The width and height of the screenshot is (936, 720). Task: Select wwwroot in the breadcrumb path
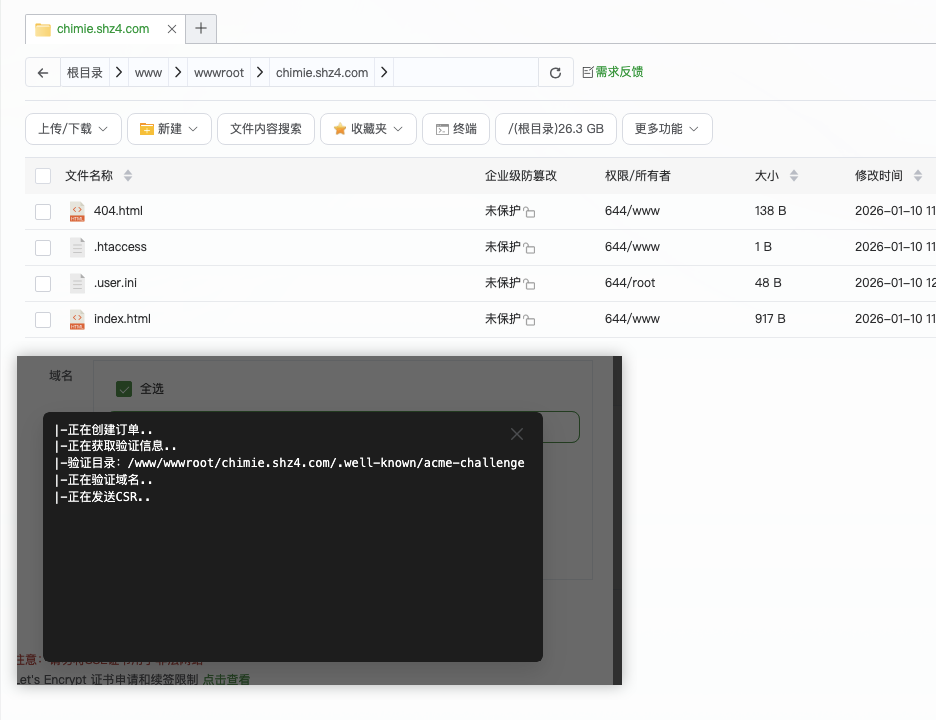coord(219,73)
